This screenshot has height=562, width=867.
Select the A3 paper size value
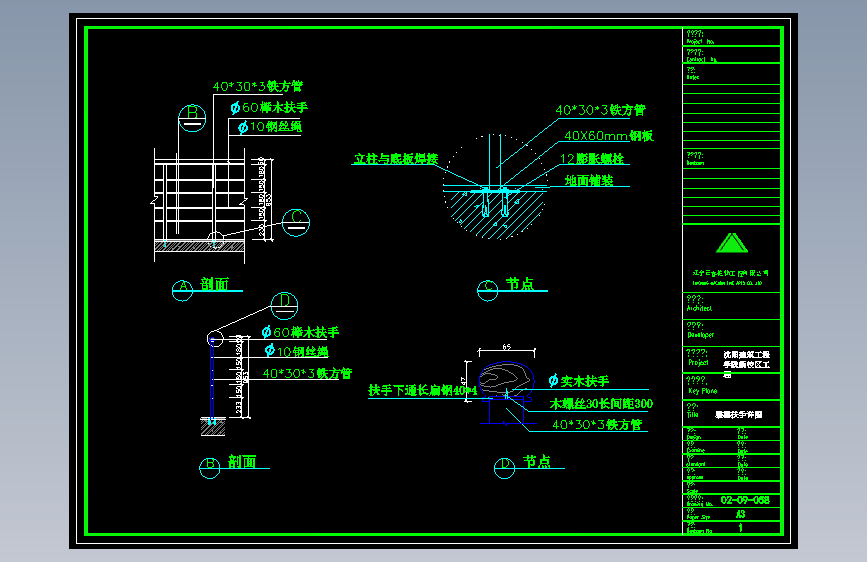(x=740, y=514)
